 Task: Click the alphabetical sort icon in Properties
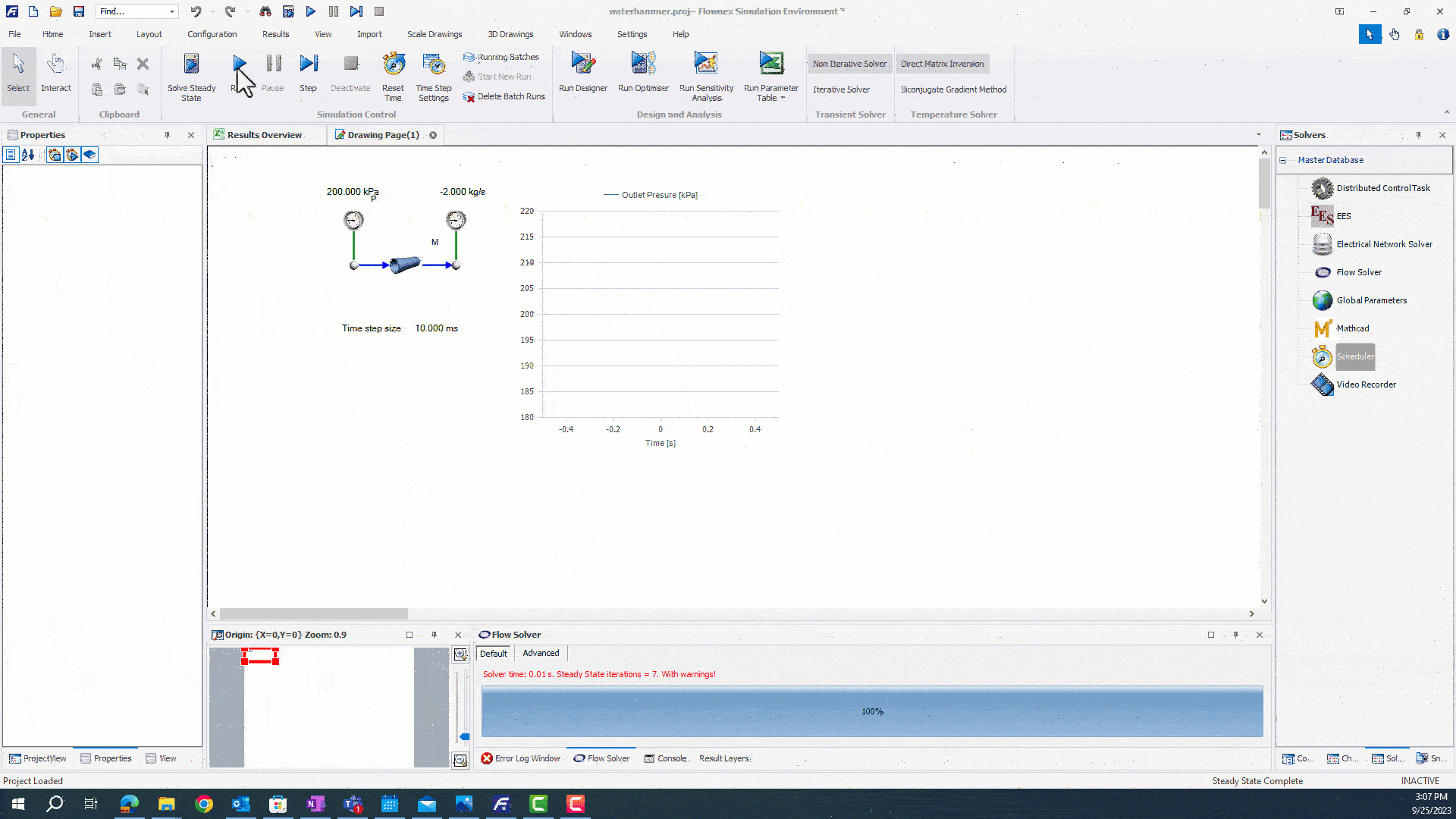(x=28, y=155)
